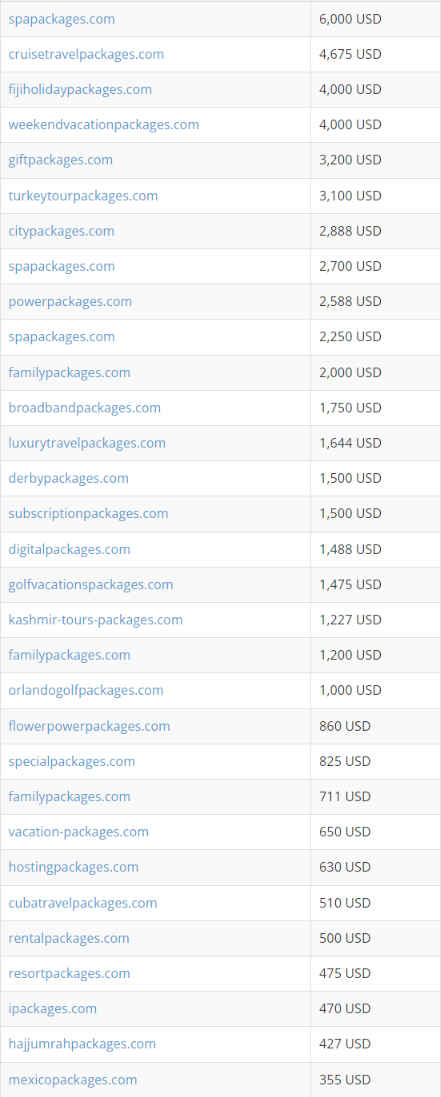The width and height of the screenshot is (441, 1097).
Task: Open weekendvacationpackages.com
Action: (104, 125)
